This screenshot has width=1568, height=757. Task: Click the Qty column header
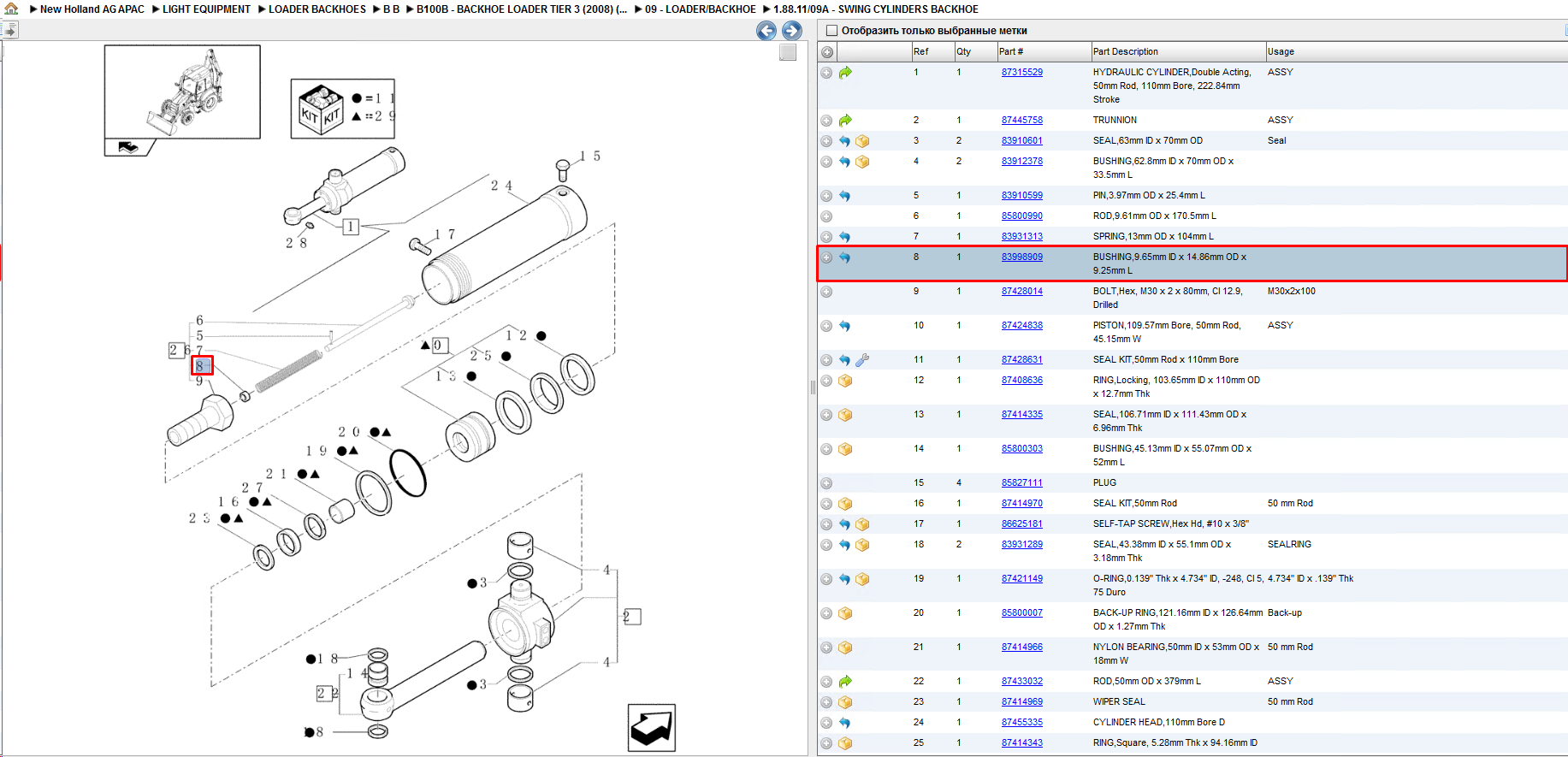(975, 52)
